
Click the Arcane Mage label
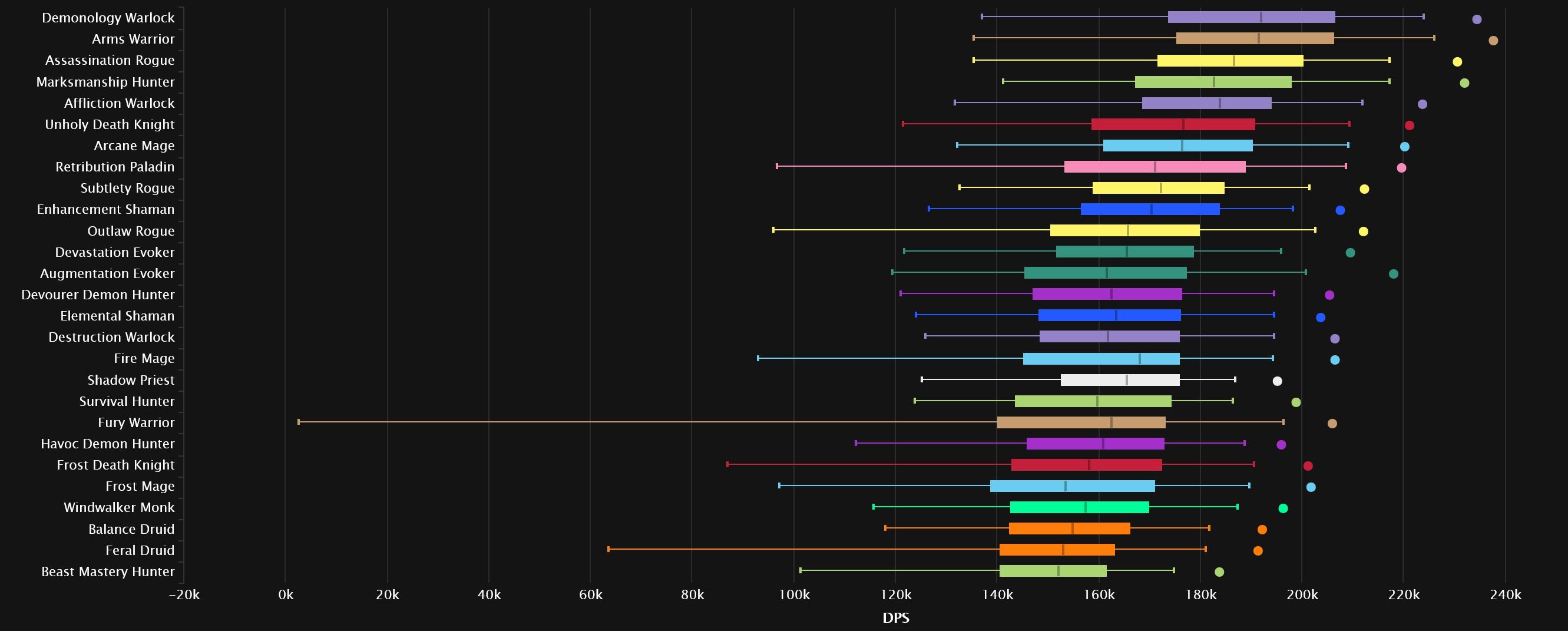(134, 146)
